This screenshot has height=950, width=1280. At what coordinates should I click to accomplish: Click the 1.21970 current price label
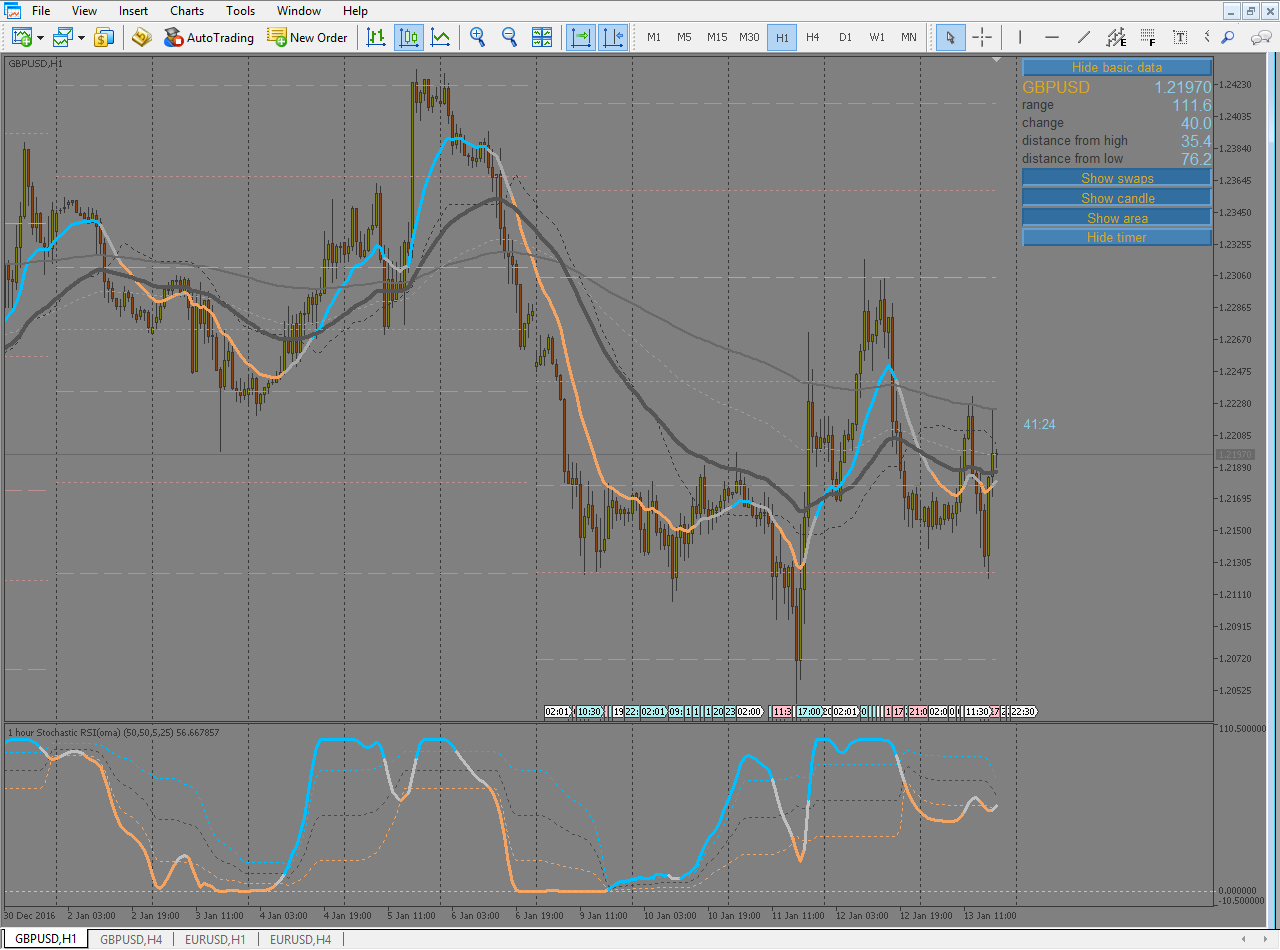1234,455
